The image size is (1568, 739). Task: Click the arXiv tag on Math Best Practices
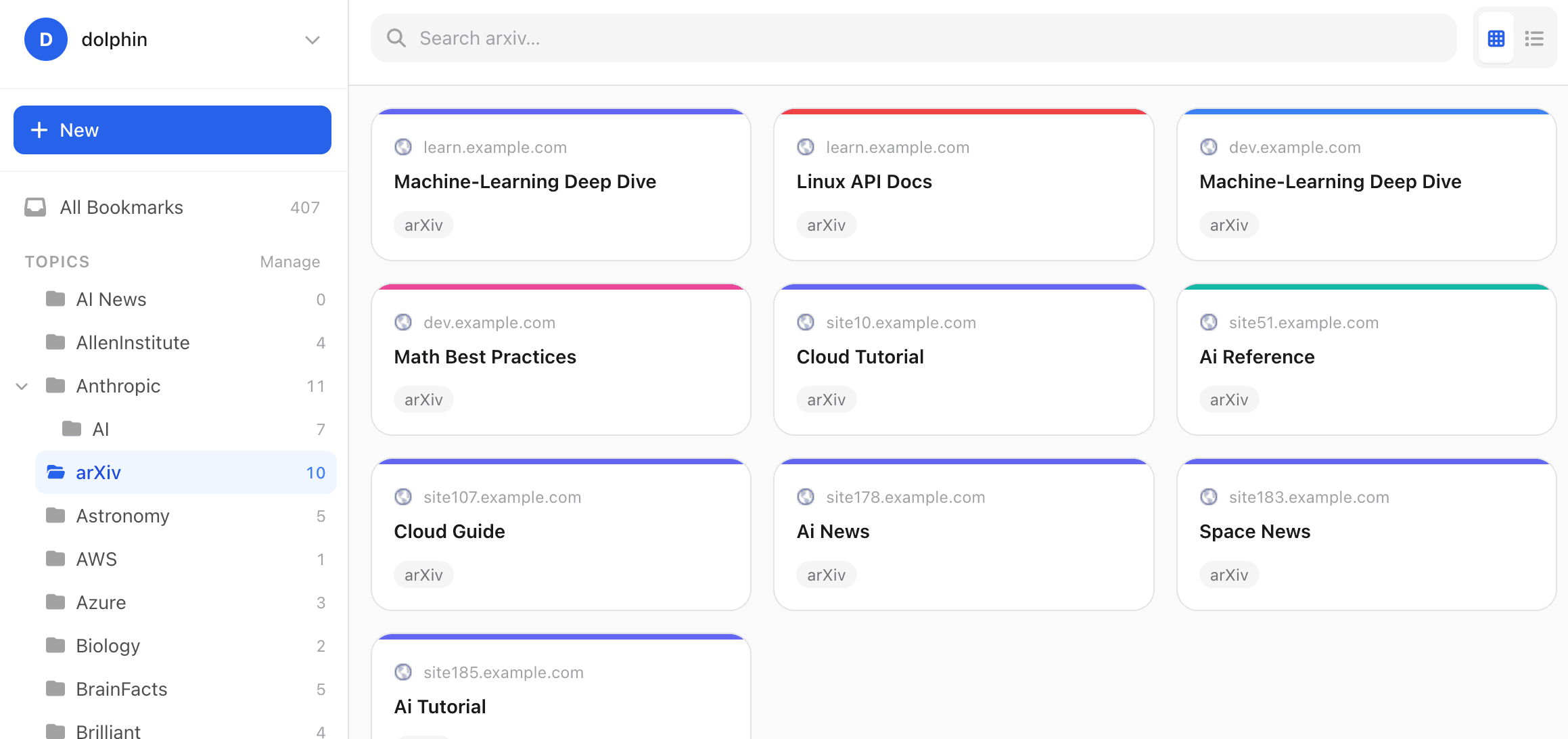423,400
